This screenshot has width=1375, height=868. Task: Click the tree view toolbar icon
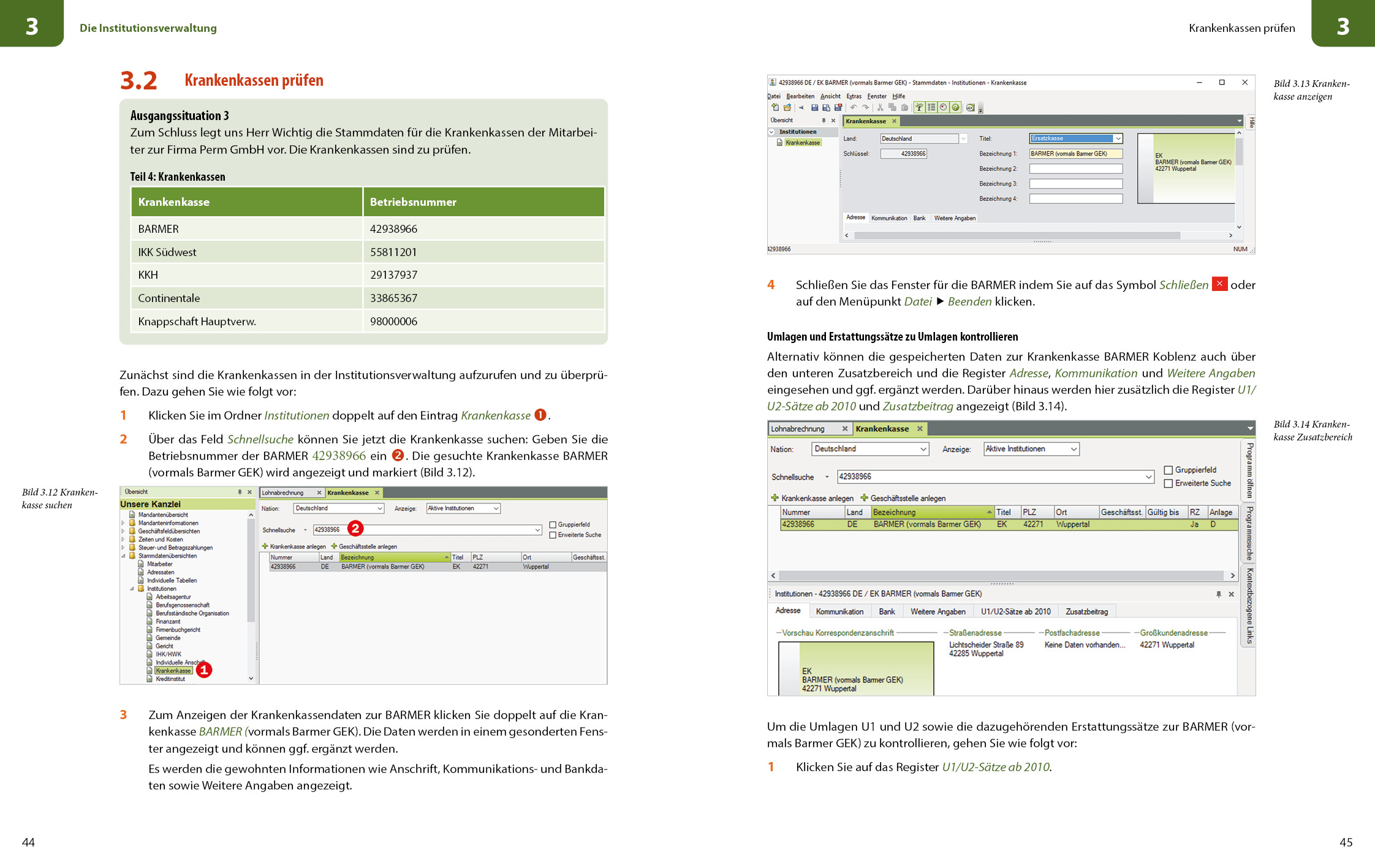[x=919, y=108]
